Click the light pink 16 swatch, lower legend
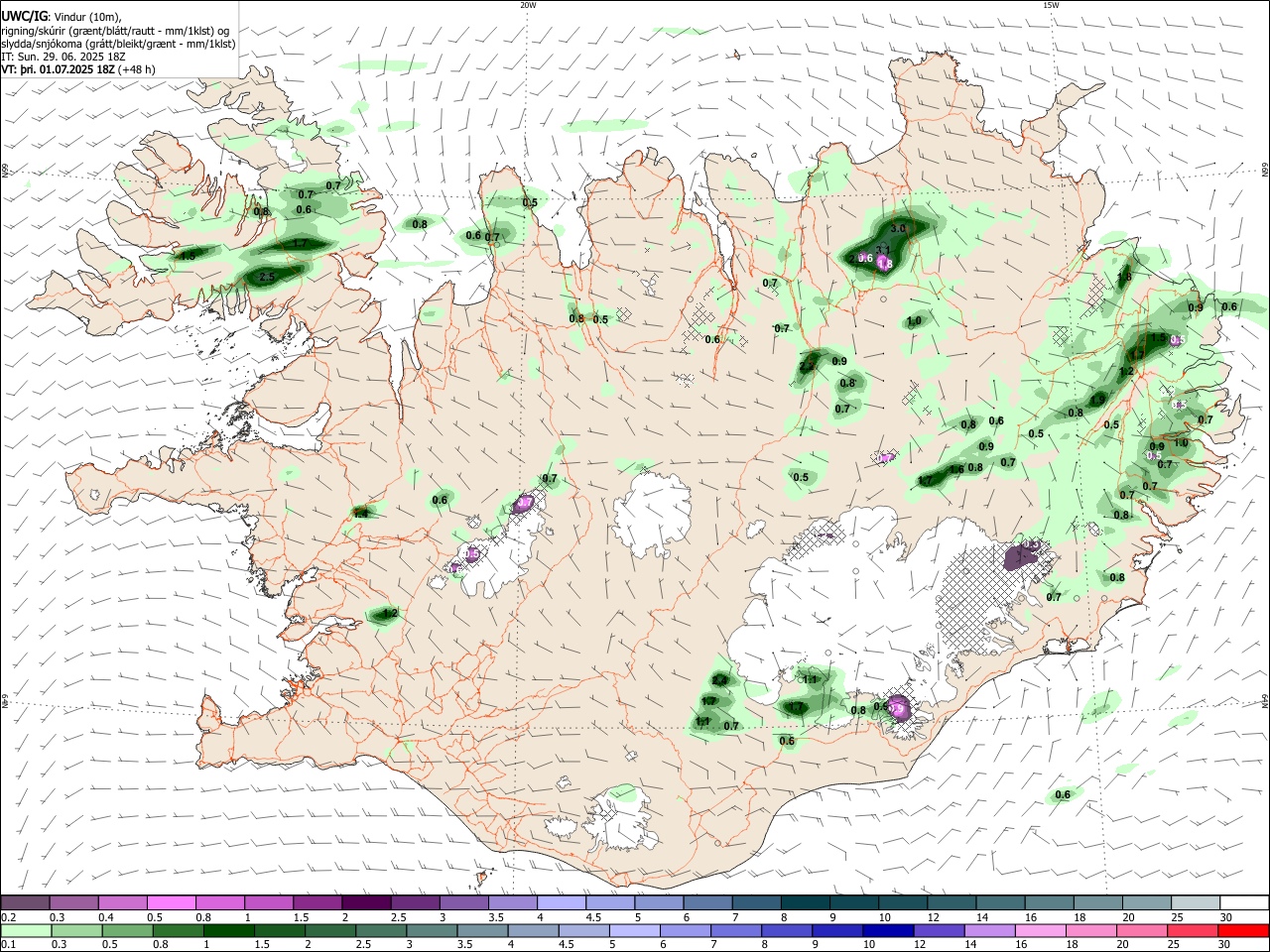The height and width of the screenshot is (952, 1270). [x=1040, y=930]
